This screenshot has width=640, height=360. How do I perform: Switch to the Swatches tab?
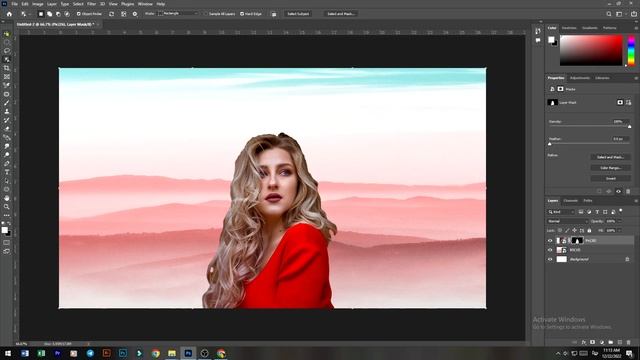click(x=569, y=28)
